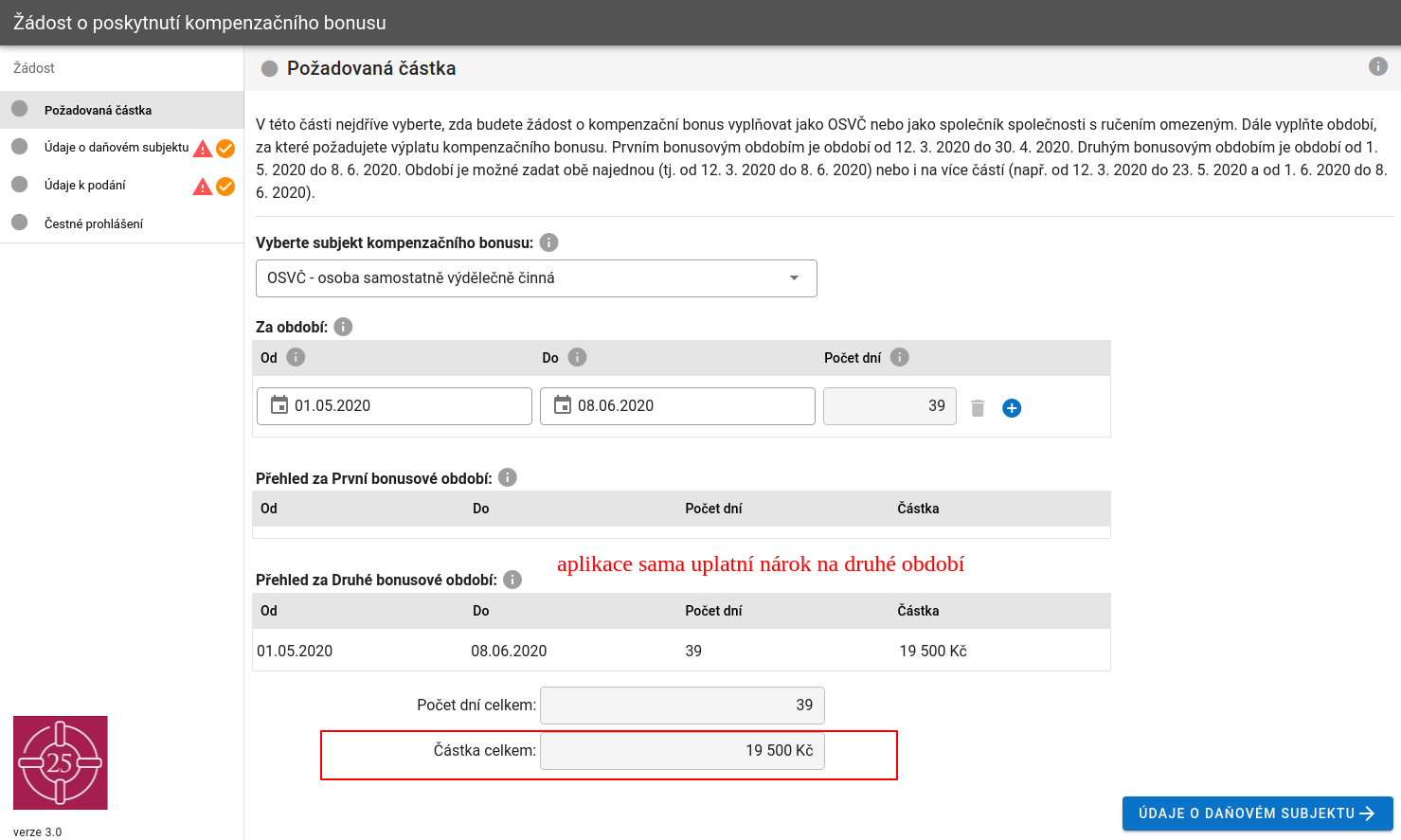The image size is (1401, 840).
Task: Click the ÚDAJE O DAŇOVÉM SUBJEKTU next button
Action: 1257,813
